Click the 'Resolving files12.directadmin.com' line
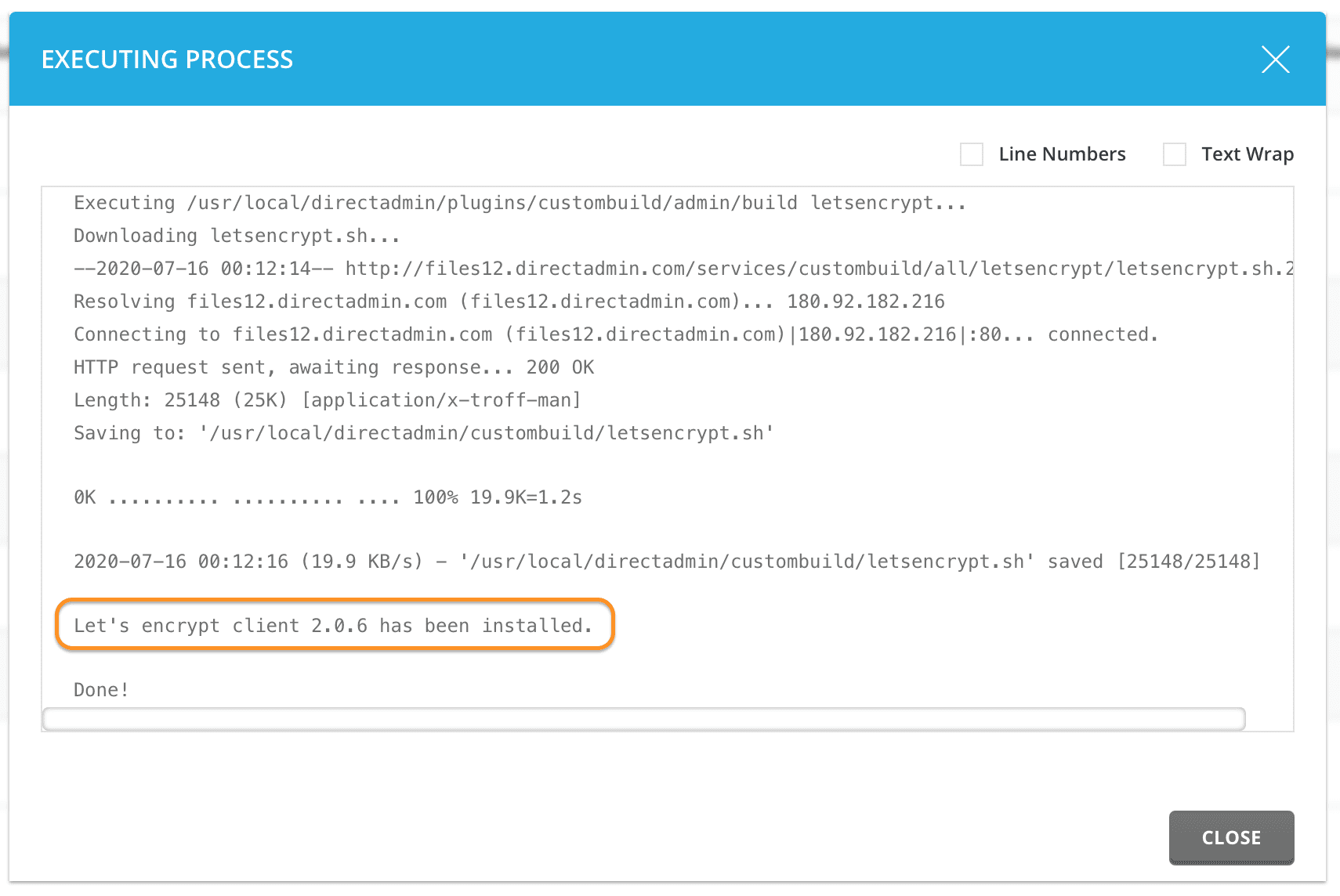This screenshot has width=1340, height=896. tap(509, 301)
